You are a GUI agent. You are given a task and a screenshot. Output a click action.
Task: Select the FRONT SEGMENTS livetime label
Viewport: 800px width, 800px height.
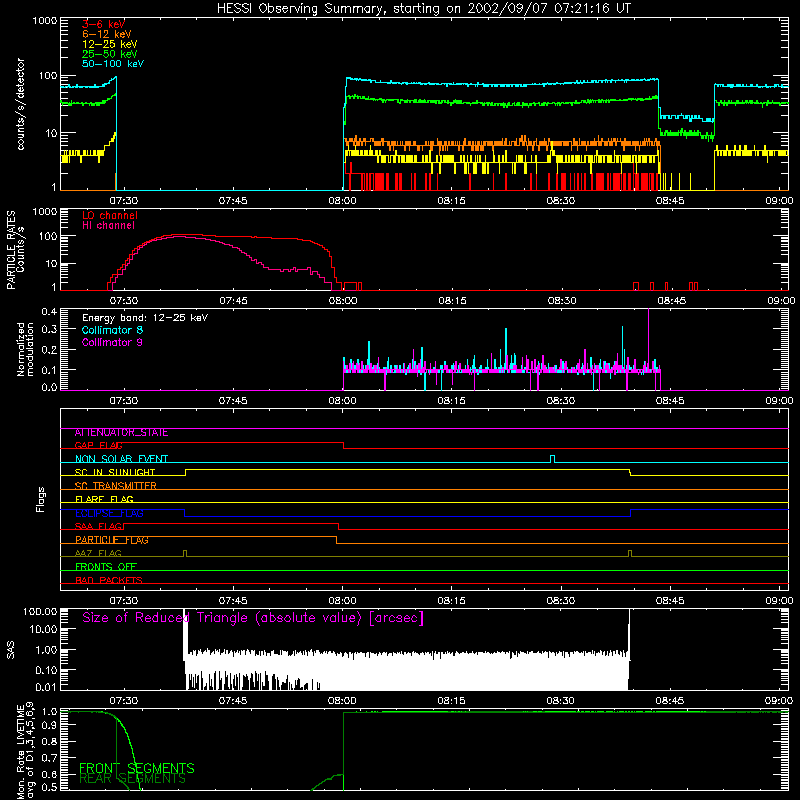point(137,768)
